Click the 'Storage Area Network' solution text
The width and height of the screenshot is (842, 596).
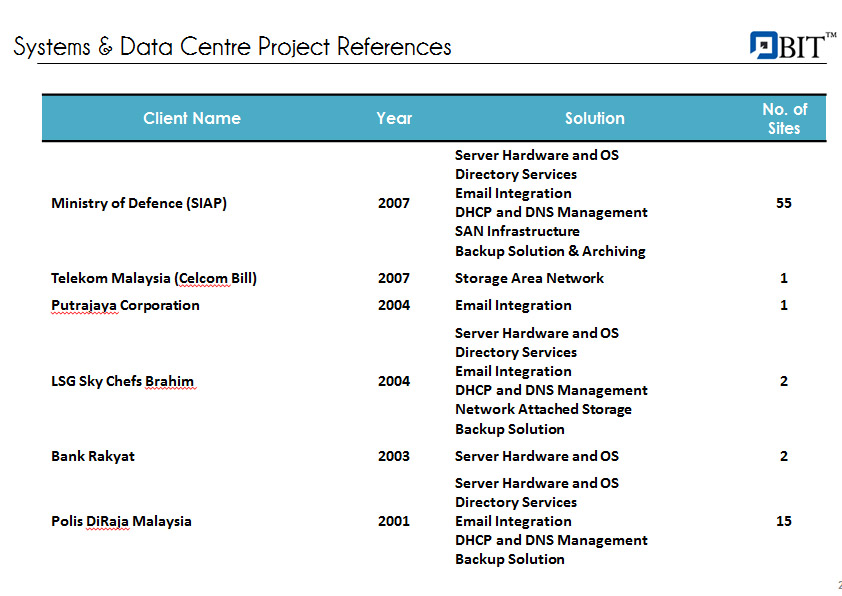(x=529, y=278)
